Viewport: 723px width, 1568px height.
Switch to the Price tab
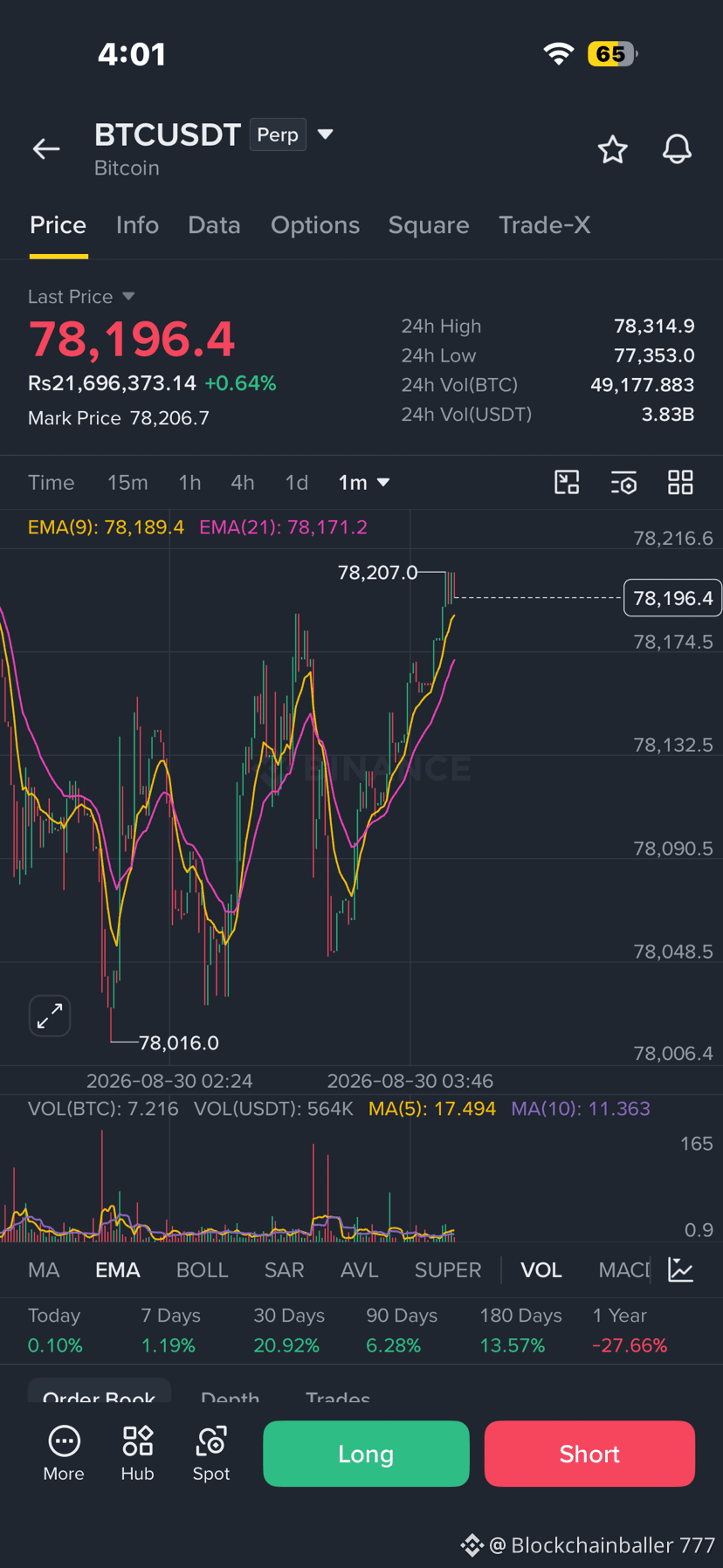pyautogui.click(x=59, y=225)
